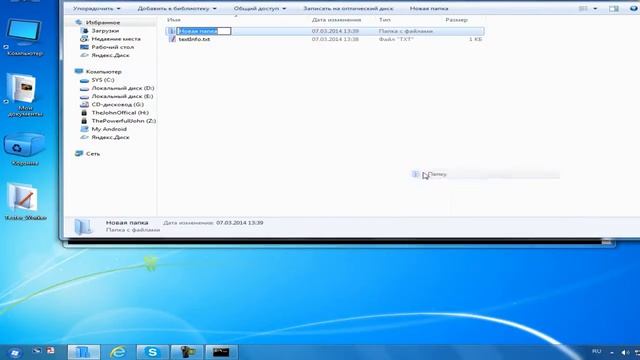Viewport: 640px width, 360px height.
Task: Click the command prompt taskbar icon
Action: 221,352
